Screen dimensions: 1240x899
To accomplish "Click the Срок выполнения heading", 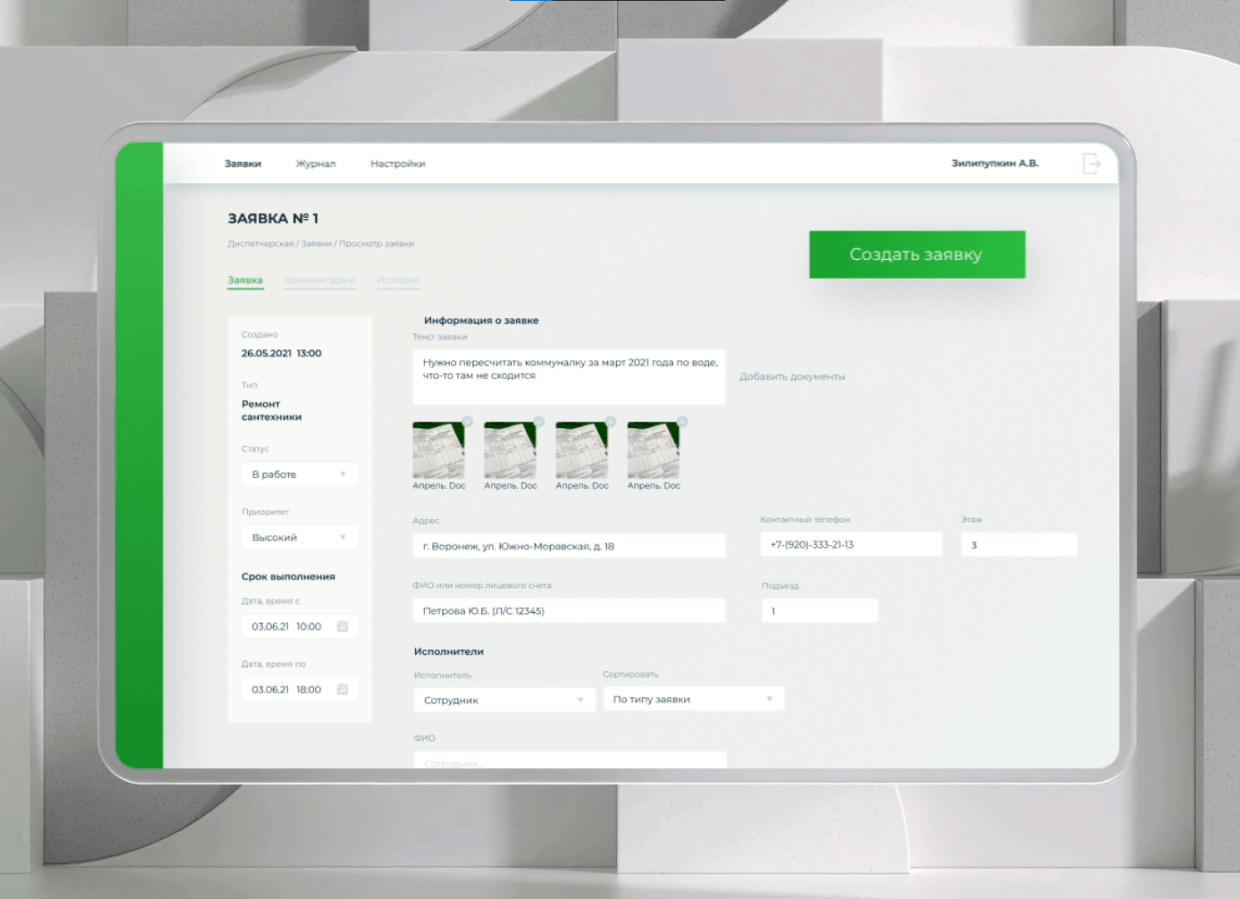I will click(x=288, y=576).
